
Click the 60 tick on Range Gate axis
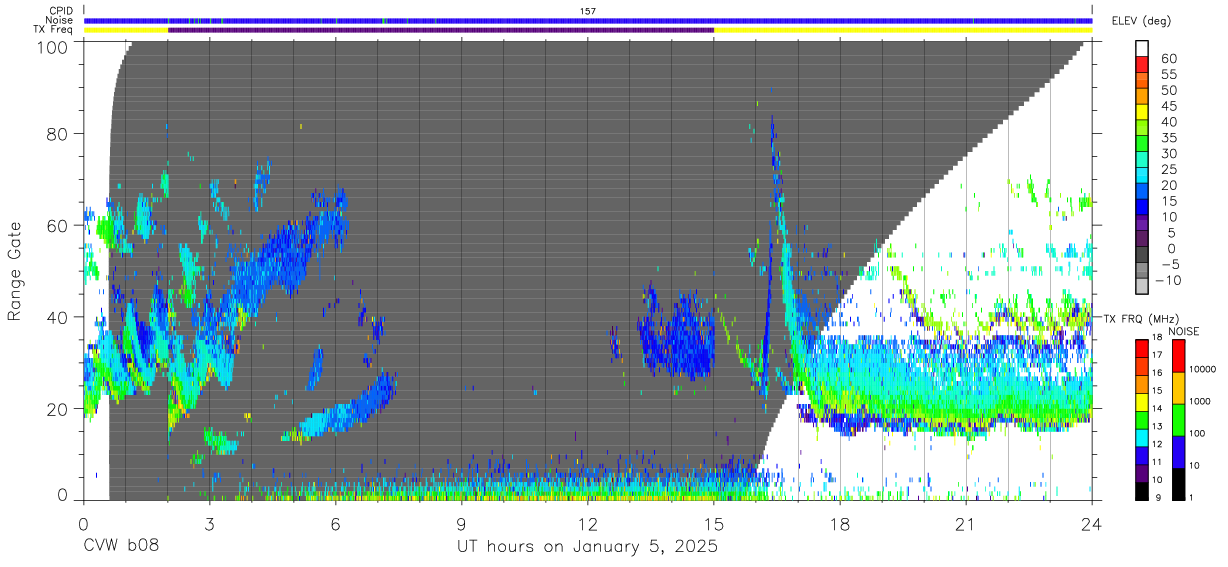(59, 225)
